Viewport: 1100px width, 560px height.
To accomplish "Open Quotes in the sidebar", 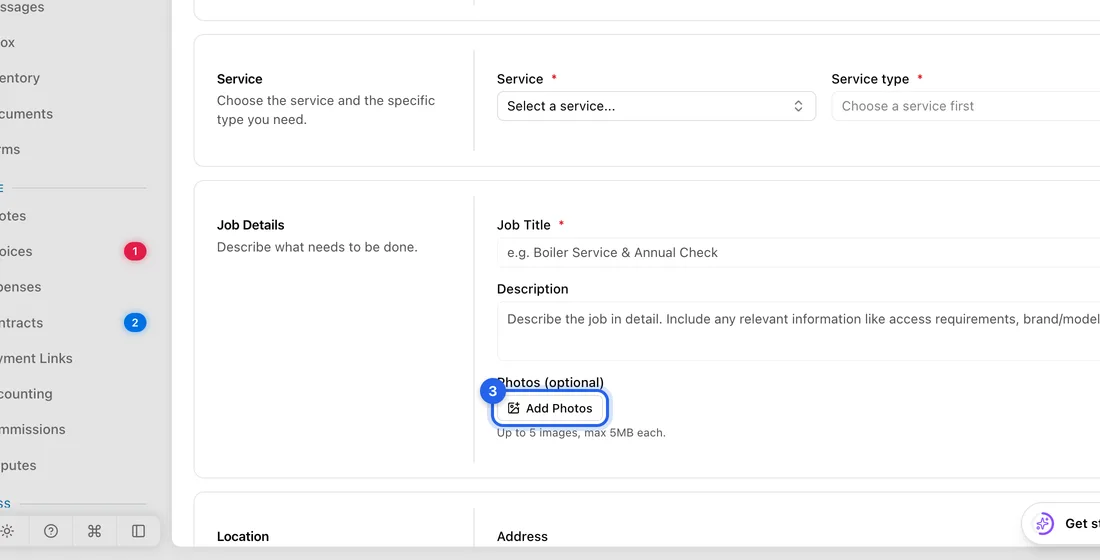I will [13, 216].
